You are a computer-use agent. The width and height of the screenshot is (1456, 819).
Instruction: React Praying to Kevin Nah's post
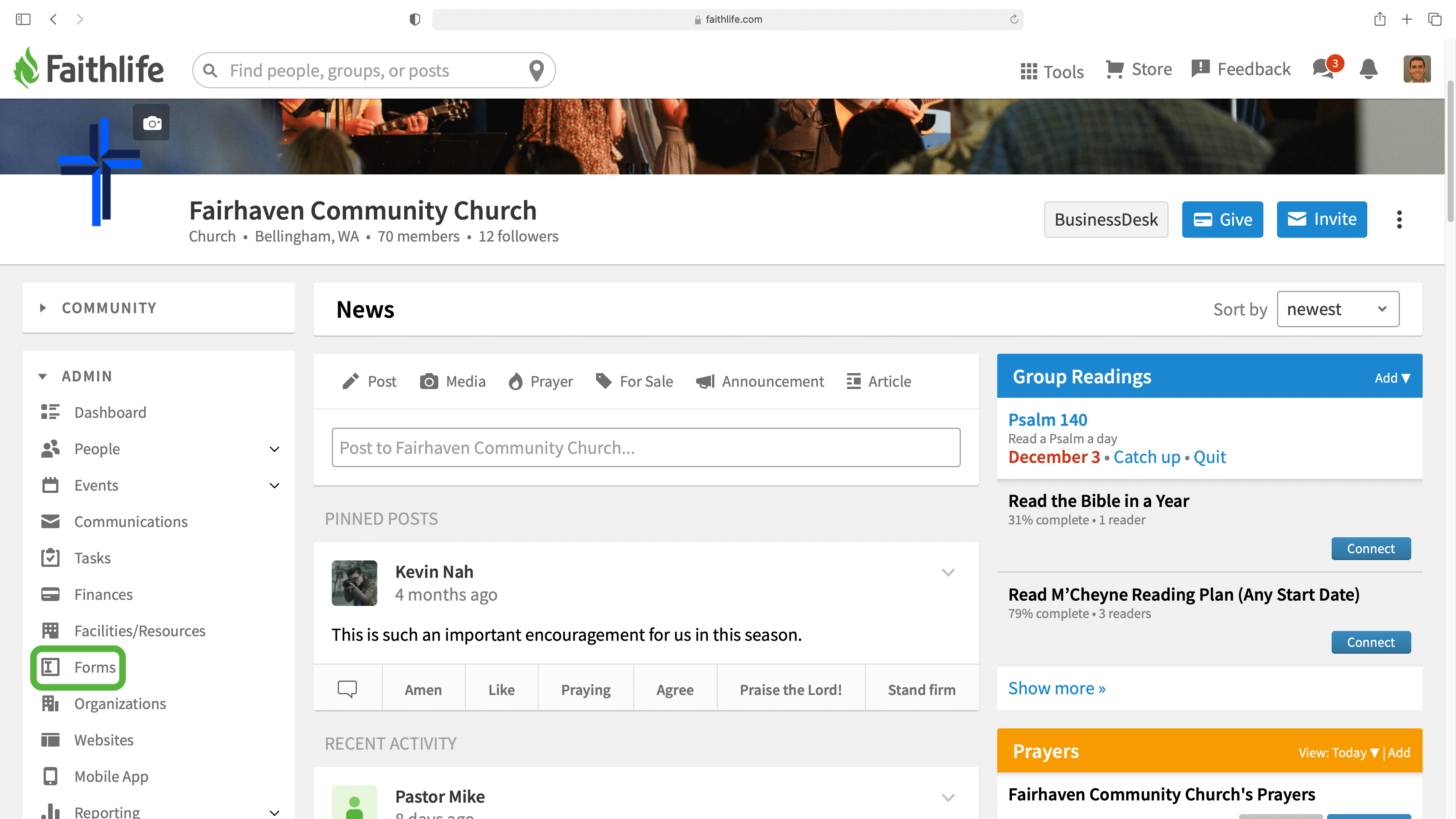tap(585, 689)
